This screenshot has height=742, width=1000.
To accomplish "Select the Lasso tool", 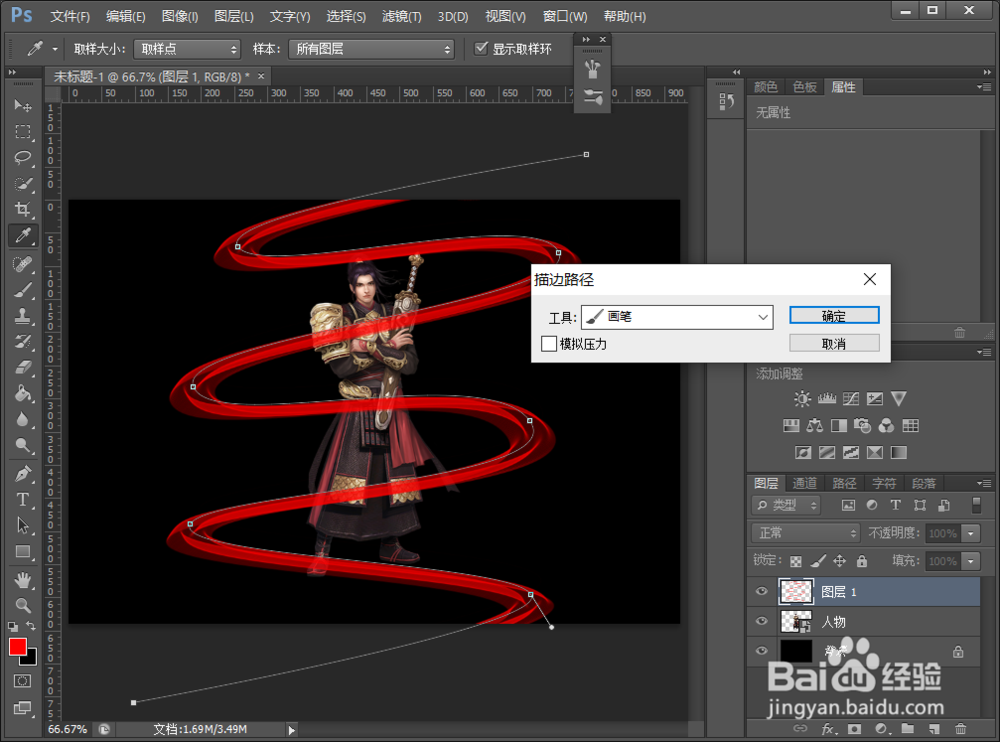I will tap(23, 158).
